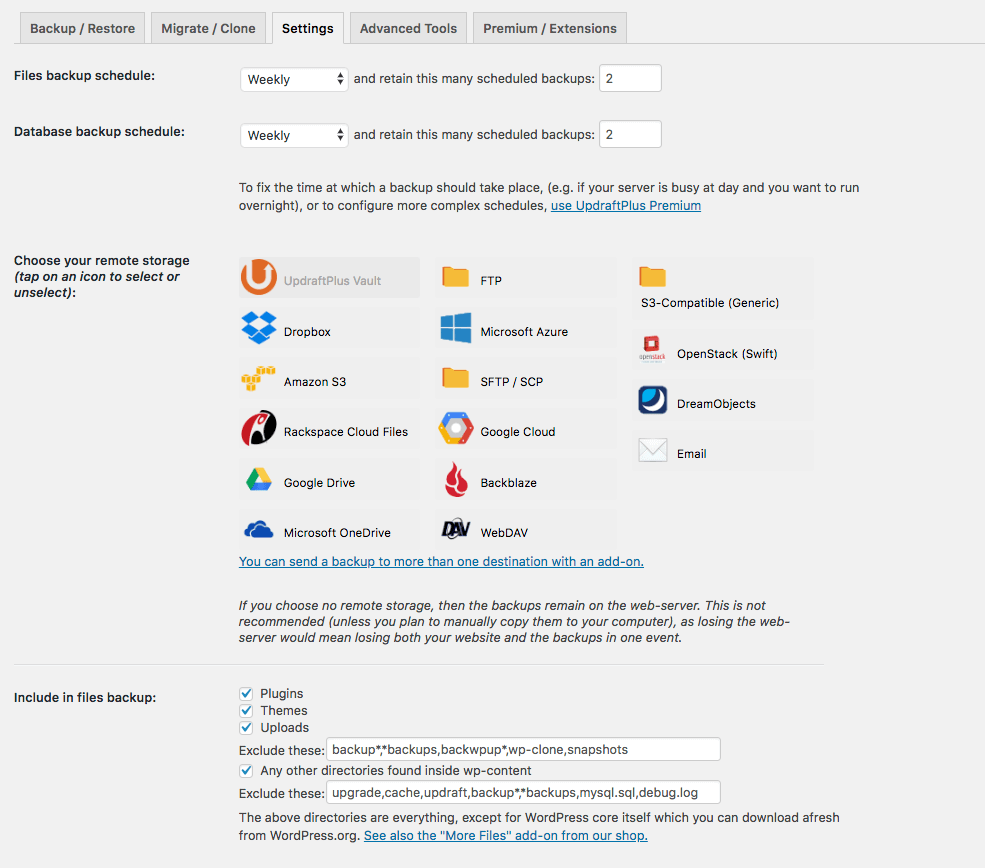The image size is (985, 868).
Task: Edit the retained scheduled backups count
Action: (630, 77)
